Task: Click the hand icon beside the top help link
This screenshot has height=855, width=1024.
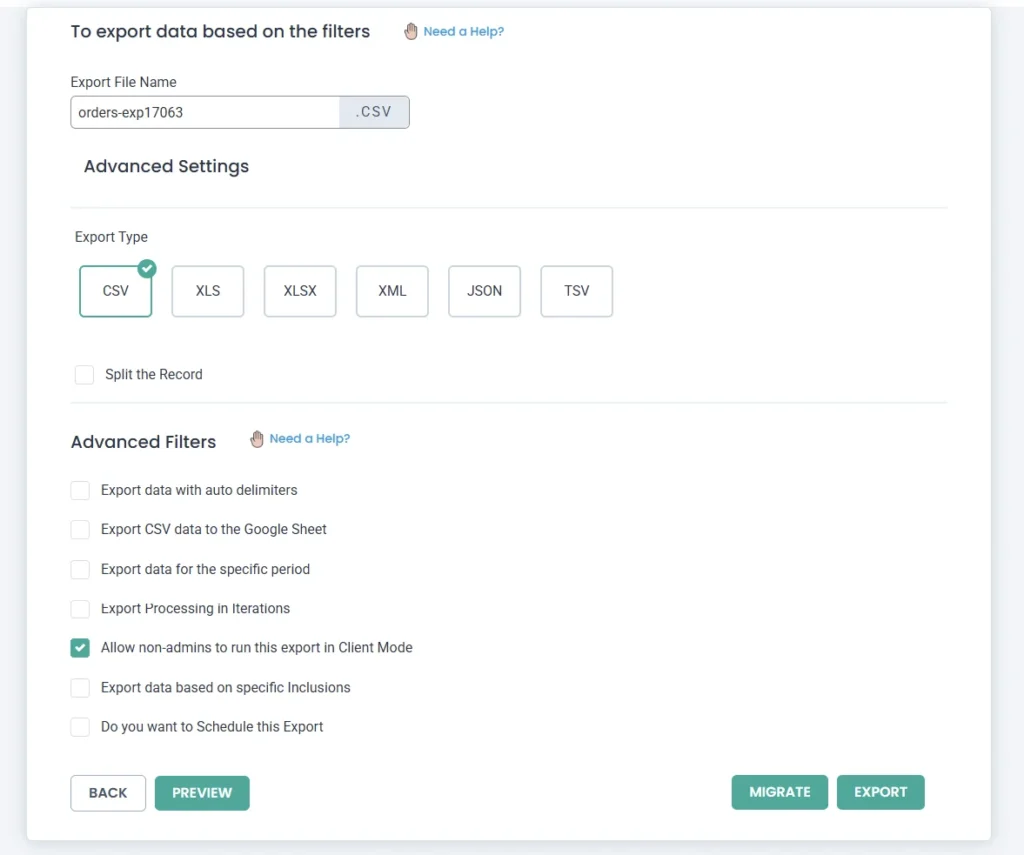Action: [x=411, y=32]
